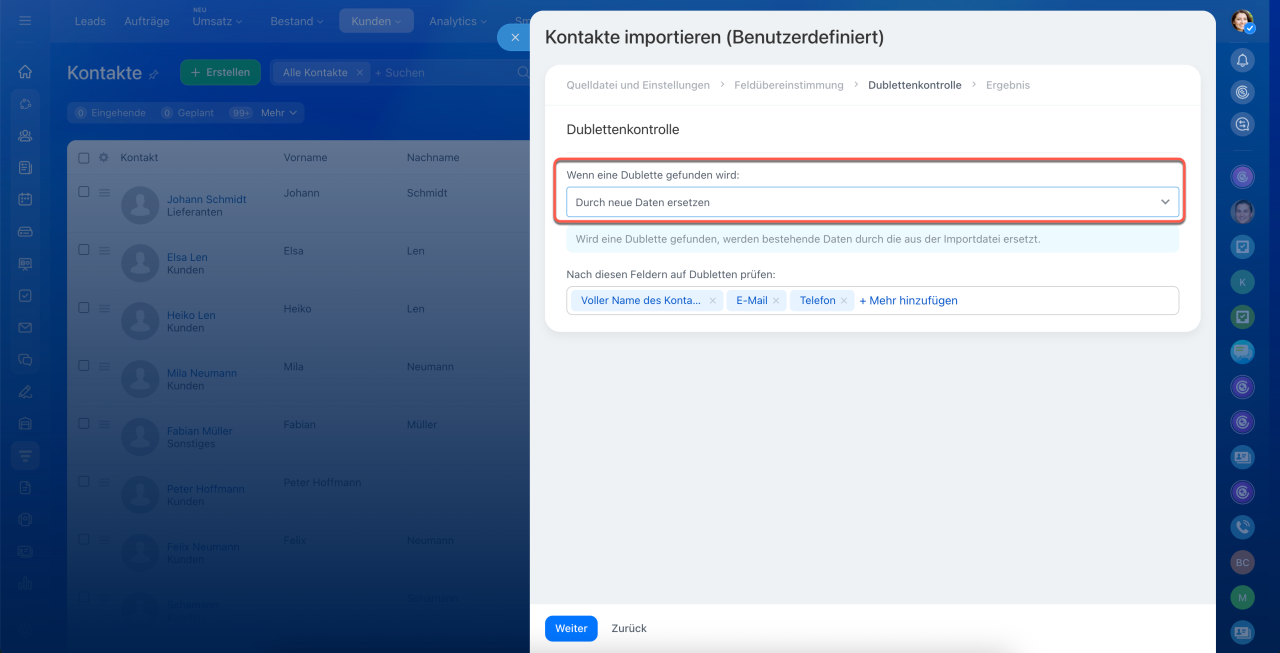Viewport: 1280px width, 653px height.
Task: Open row menu for Johann Schmidt
Action: tap(103, 192)
